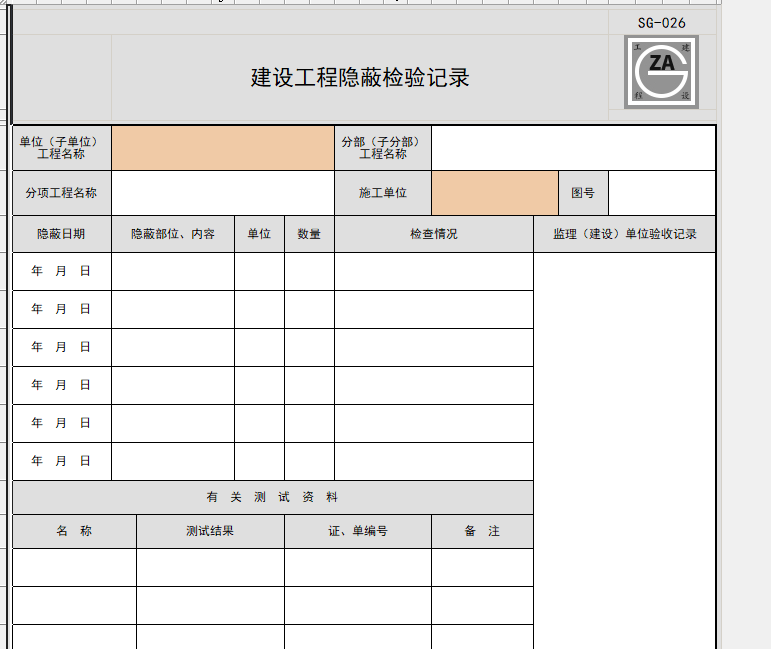The height and width of the screenshot is (649, 771).
Task: Select the fourth 年 月 日 date cell
Action: pyautogui.click(x=62, y=385)
